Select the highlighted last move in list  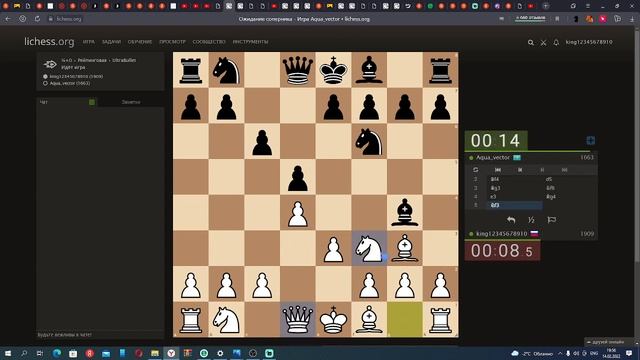[515, 205]
